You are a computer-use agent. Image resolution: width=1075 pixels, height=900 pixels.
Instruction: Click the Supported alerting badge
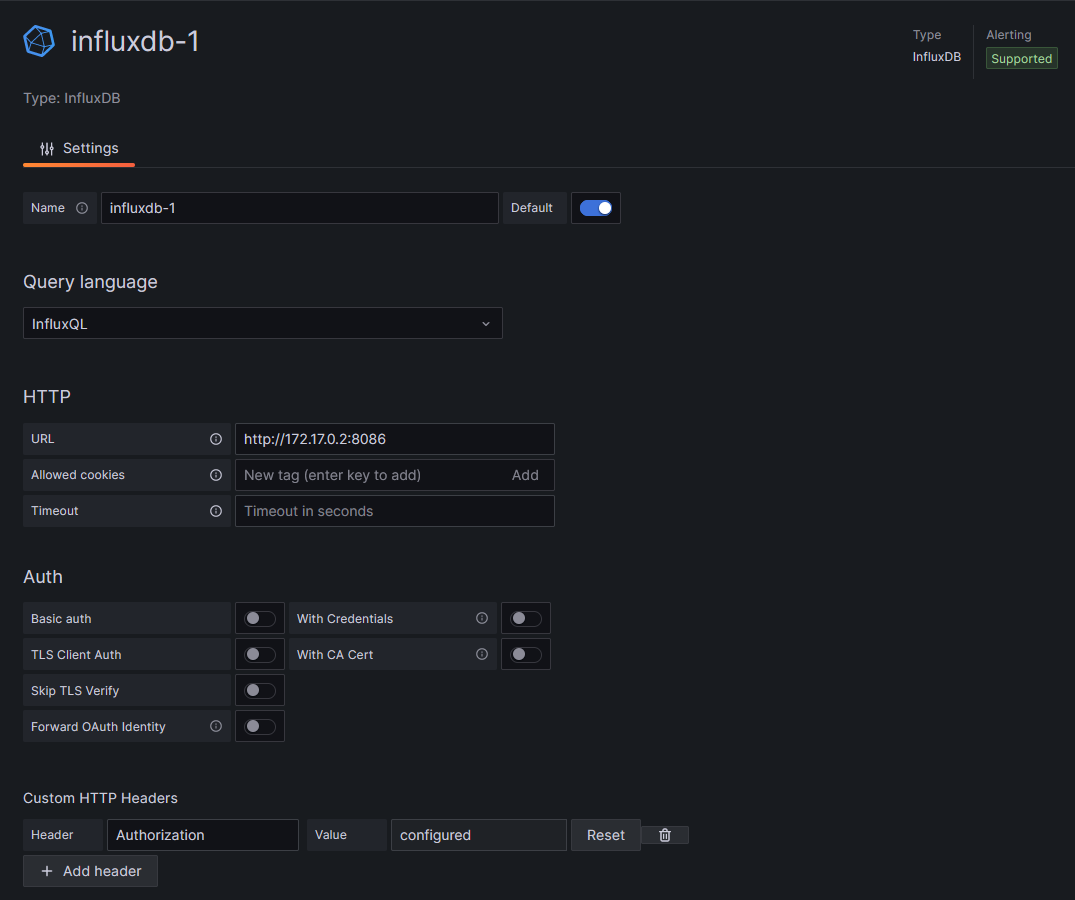pos(1022,58)
